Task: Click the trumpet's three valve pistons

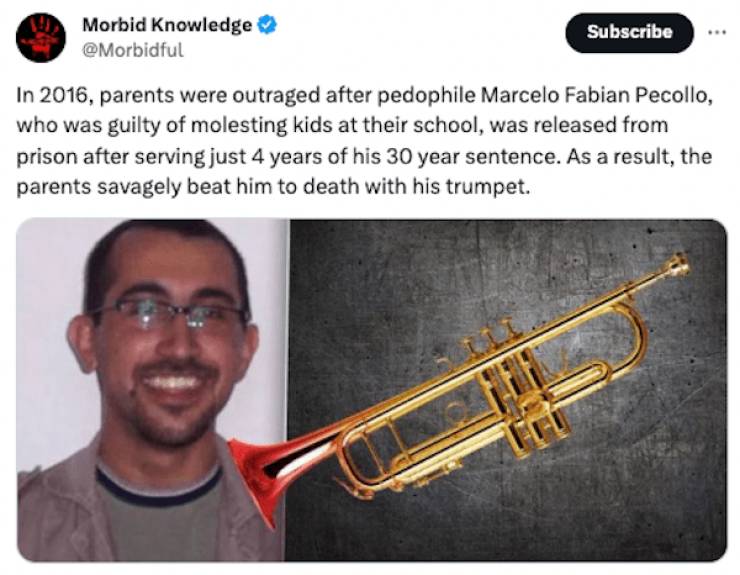Action: coord(491,333)
